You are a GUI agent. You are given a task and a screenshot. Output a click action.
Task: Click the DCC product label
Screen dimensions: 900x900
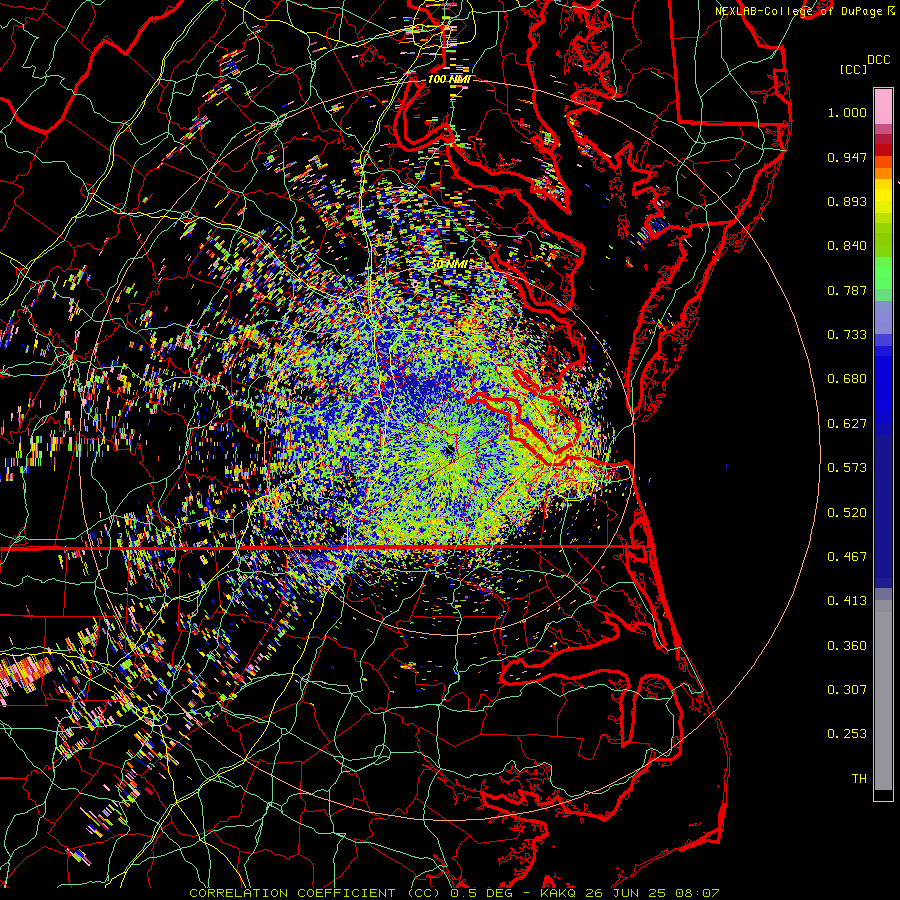click(x=878, y=60)
